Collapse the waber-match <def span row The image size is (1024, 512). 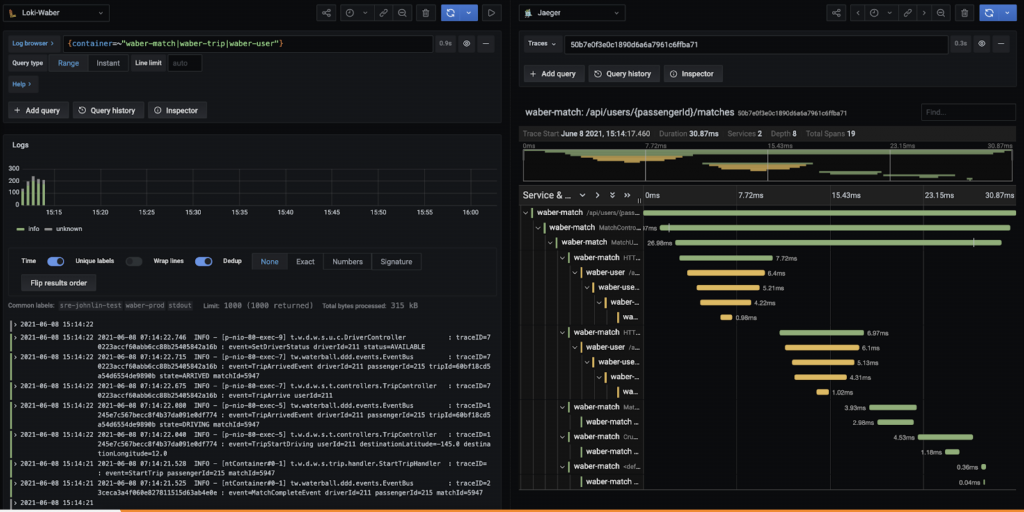(563, 466)
